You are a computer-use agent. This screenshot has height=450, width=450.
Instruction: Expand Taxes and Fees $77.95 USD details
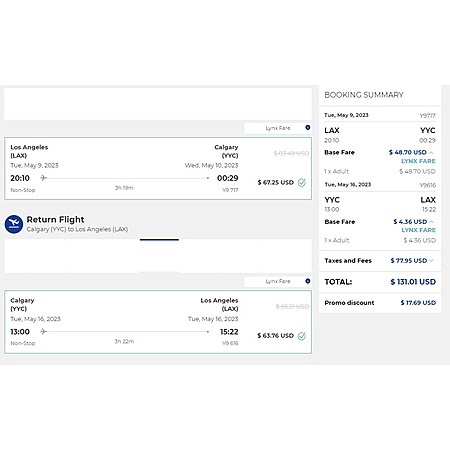point(432,261)
